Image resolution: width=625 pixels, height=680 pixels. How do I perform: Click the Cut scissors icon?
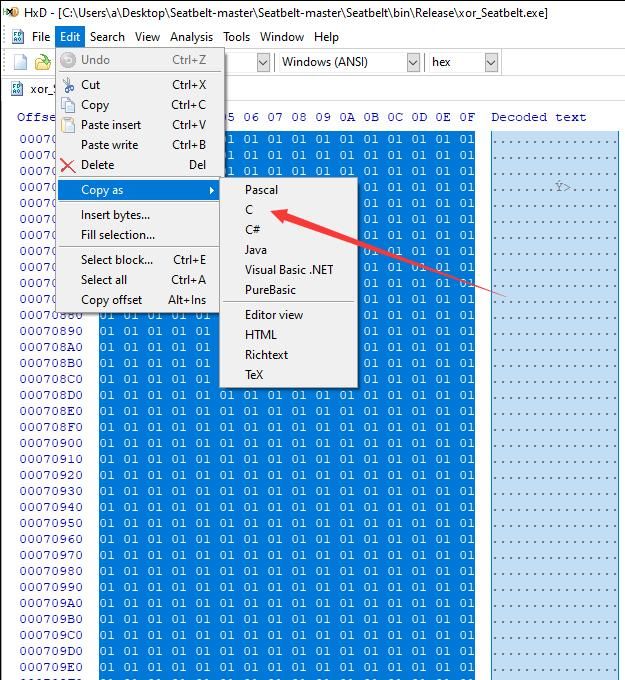[68, 85]
